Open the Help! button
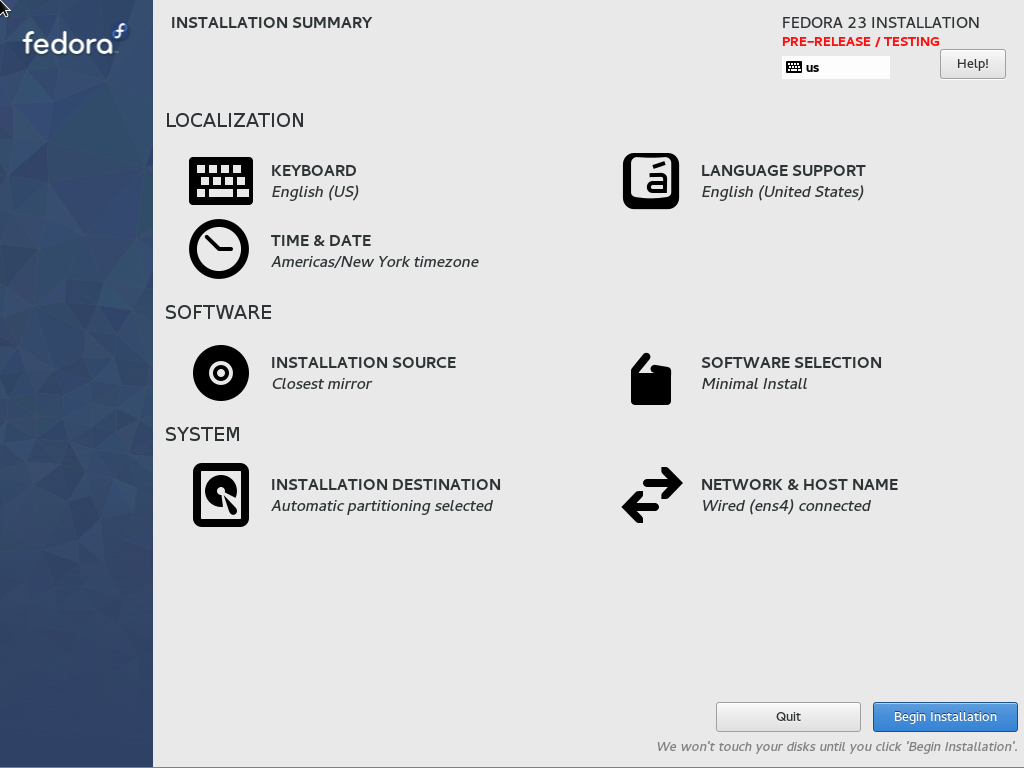 click(972, 64)
